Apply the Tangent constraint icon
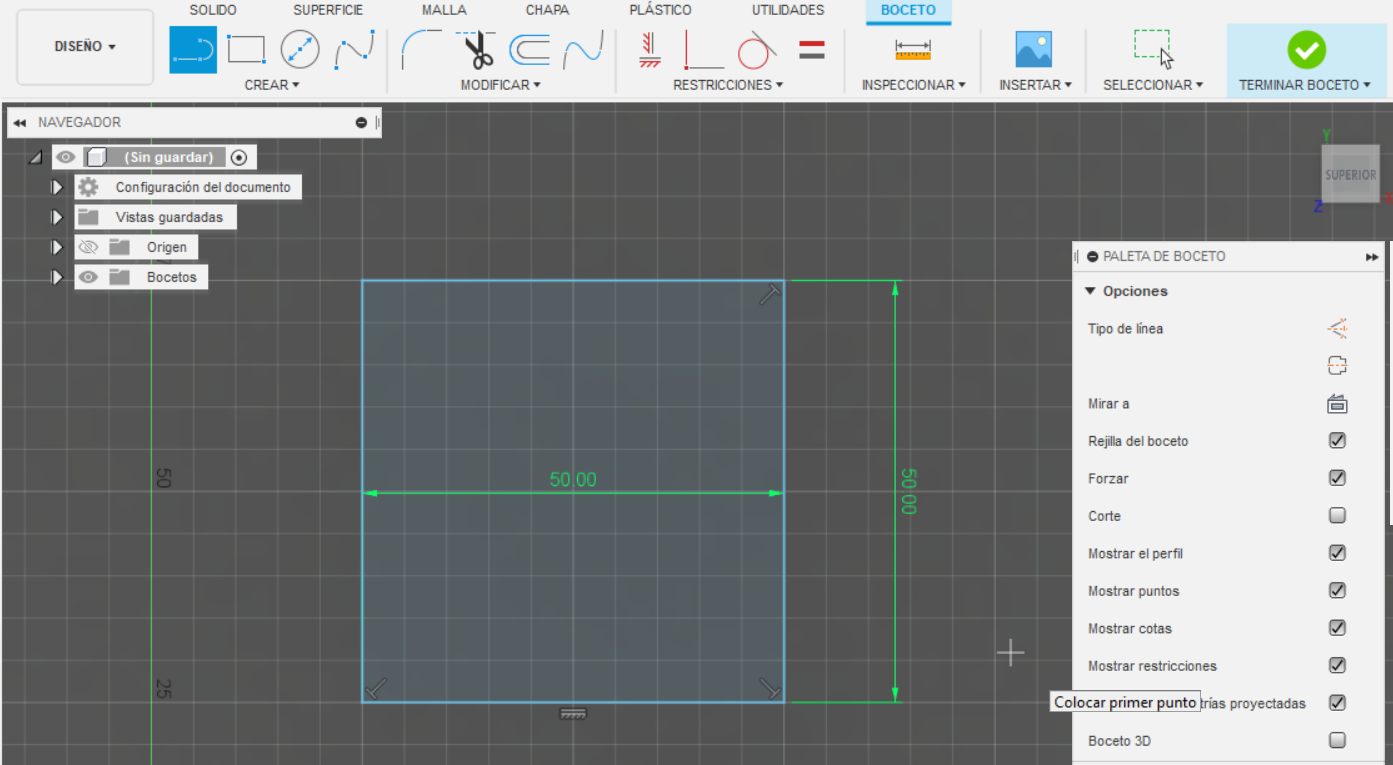 coord(757,49)
